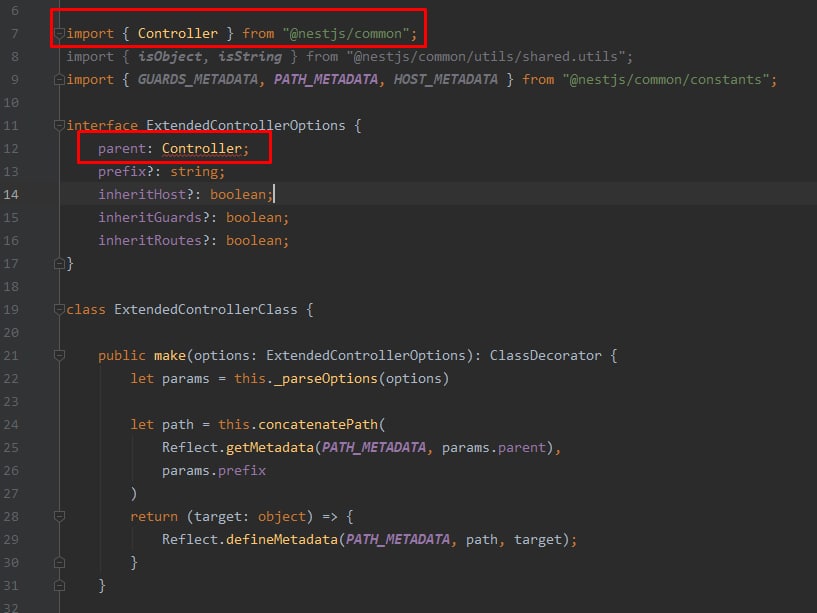Click params.parent on line 25
Screen dimensions: 817x613
(x=494, y=448)
